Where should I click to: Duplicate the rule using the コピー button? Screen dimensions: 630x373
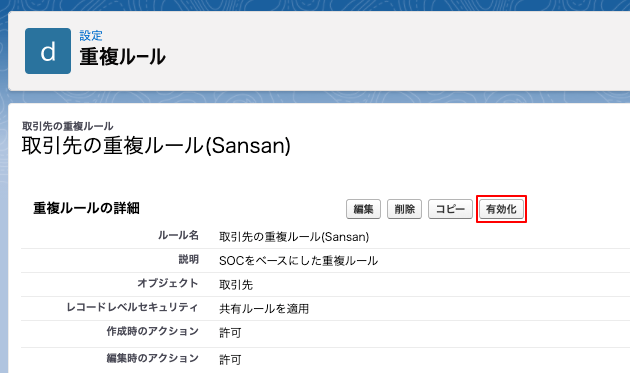point(450,209)
